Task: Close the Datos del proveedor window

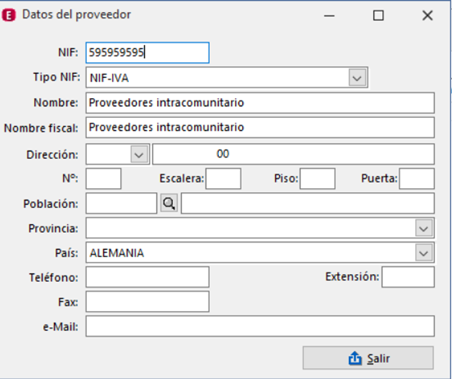Action: (427, 15)
